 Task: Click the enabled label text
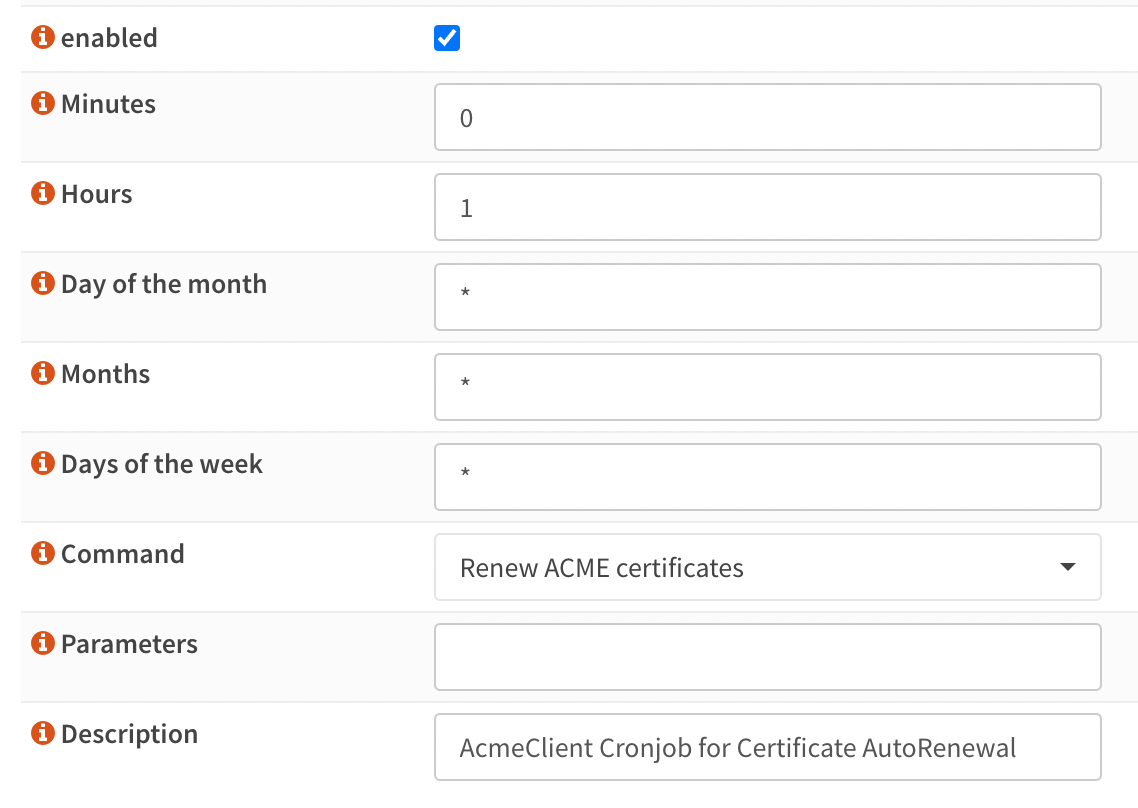coord(109,38)
